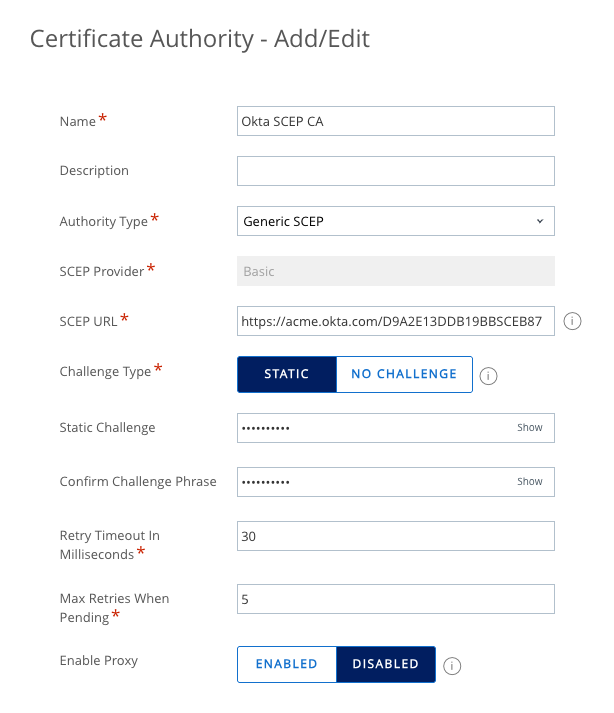Click the Certificate Authority - Add/Edit heading

pos(200,39)
